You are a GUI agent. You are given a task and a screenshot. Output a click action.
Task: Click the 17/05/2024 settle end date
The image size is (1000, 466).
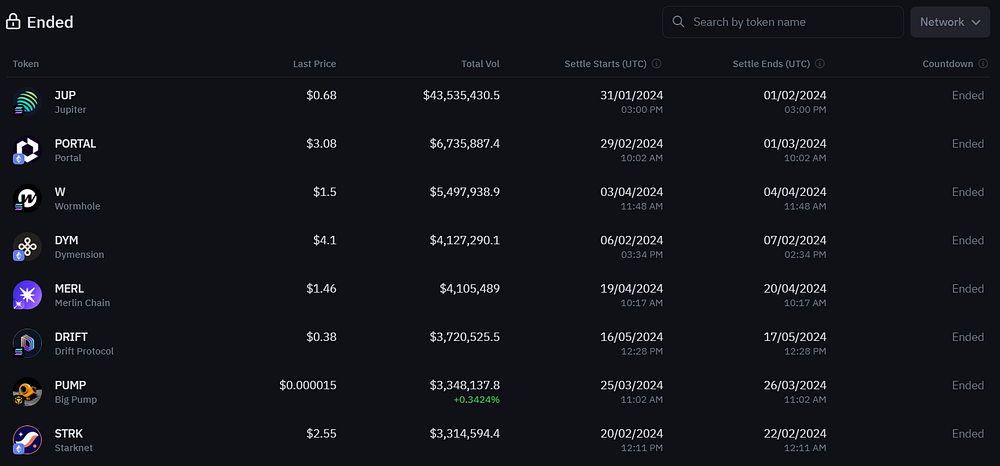[x=795, y=337]
